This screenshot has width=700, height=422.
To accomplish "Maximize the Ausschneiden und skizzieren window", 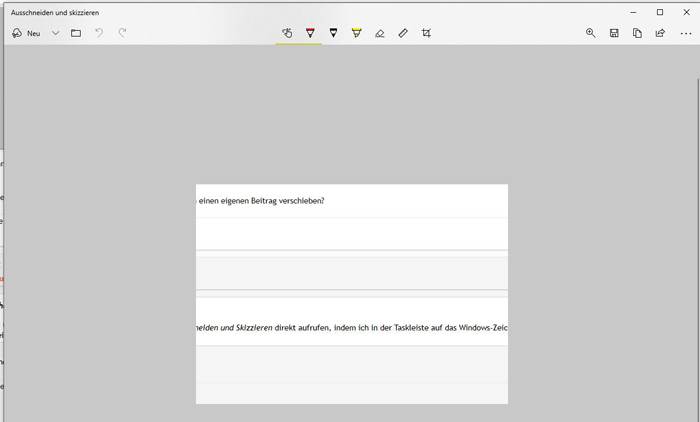I will [660, 13].
